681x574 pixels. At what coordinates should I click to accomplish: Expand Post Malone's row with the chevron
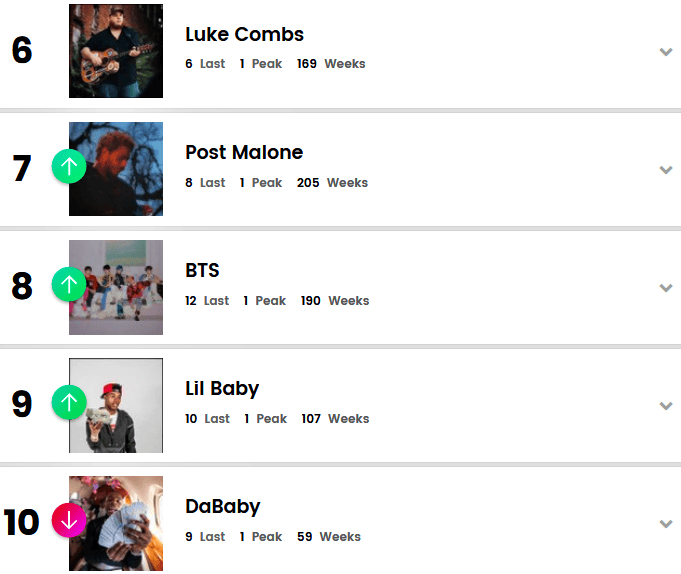[666, 170]
